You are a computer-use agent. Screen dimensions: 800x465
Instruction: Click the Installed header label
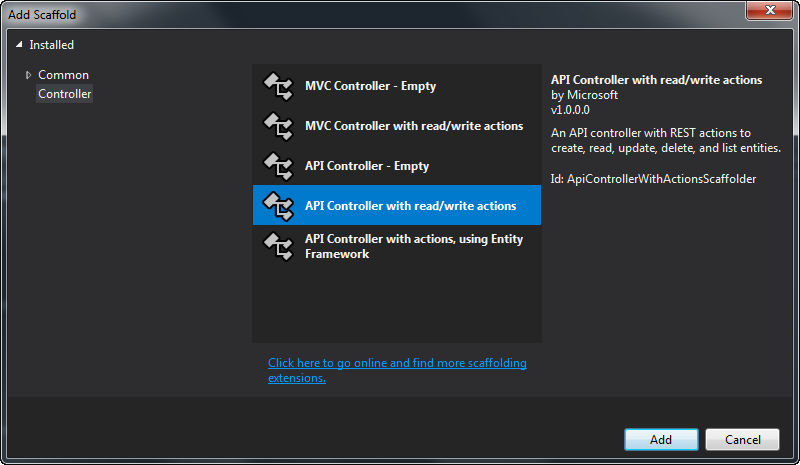coord(51,45)
